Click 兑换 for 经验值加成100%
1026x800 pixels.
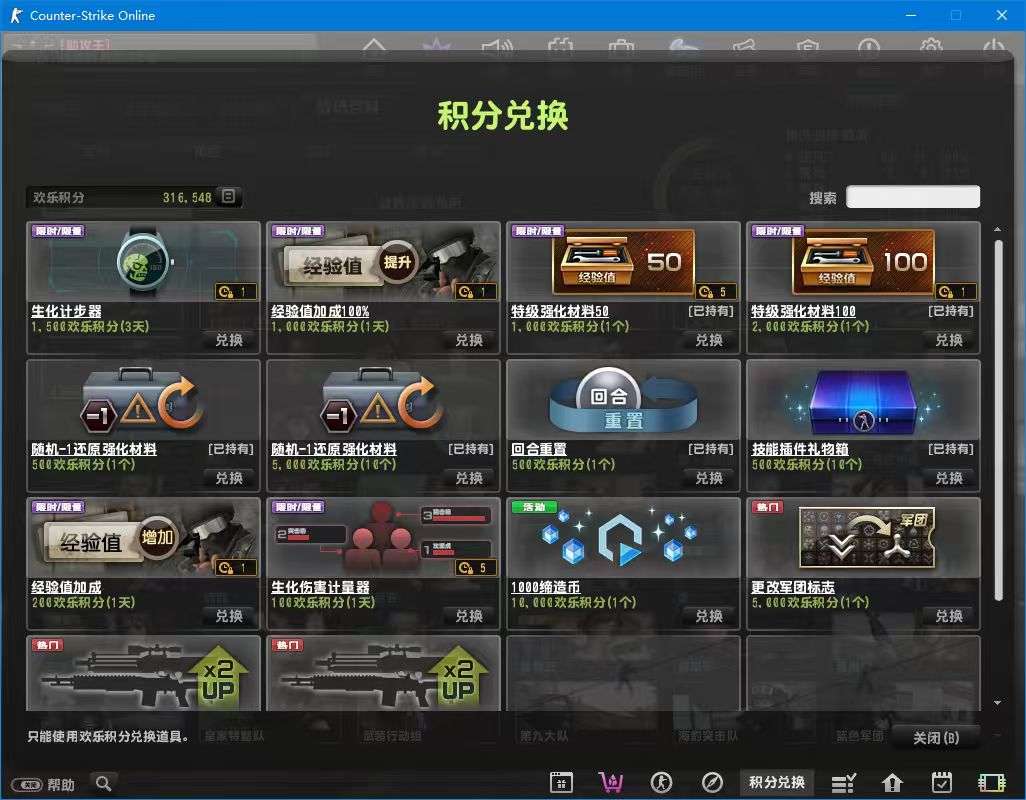(469, 340)
